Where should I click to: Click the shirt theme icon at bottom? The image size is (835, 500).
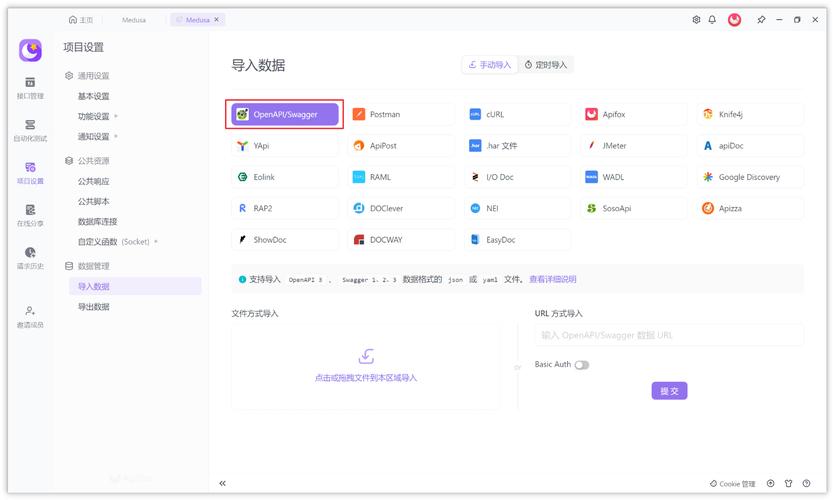789,483
